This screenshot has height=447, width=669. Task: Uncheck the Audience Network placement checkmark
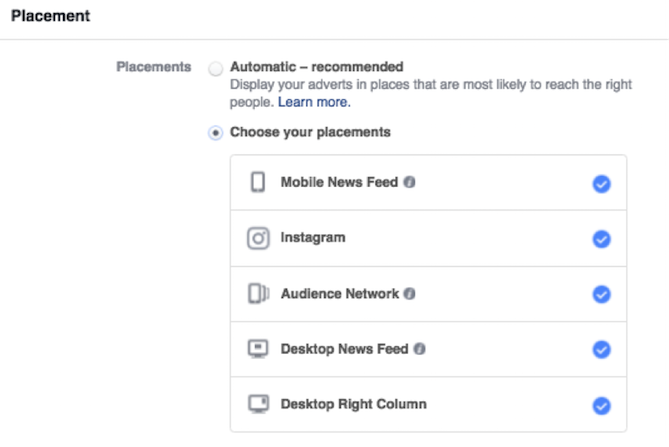coord(601,294)
